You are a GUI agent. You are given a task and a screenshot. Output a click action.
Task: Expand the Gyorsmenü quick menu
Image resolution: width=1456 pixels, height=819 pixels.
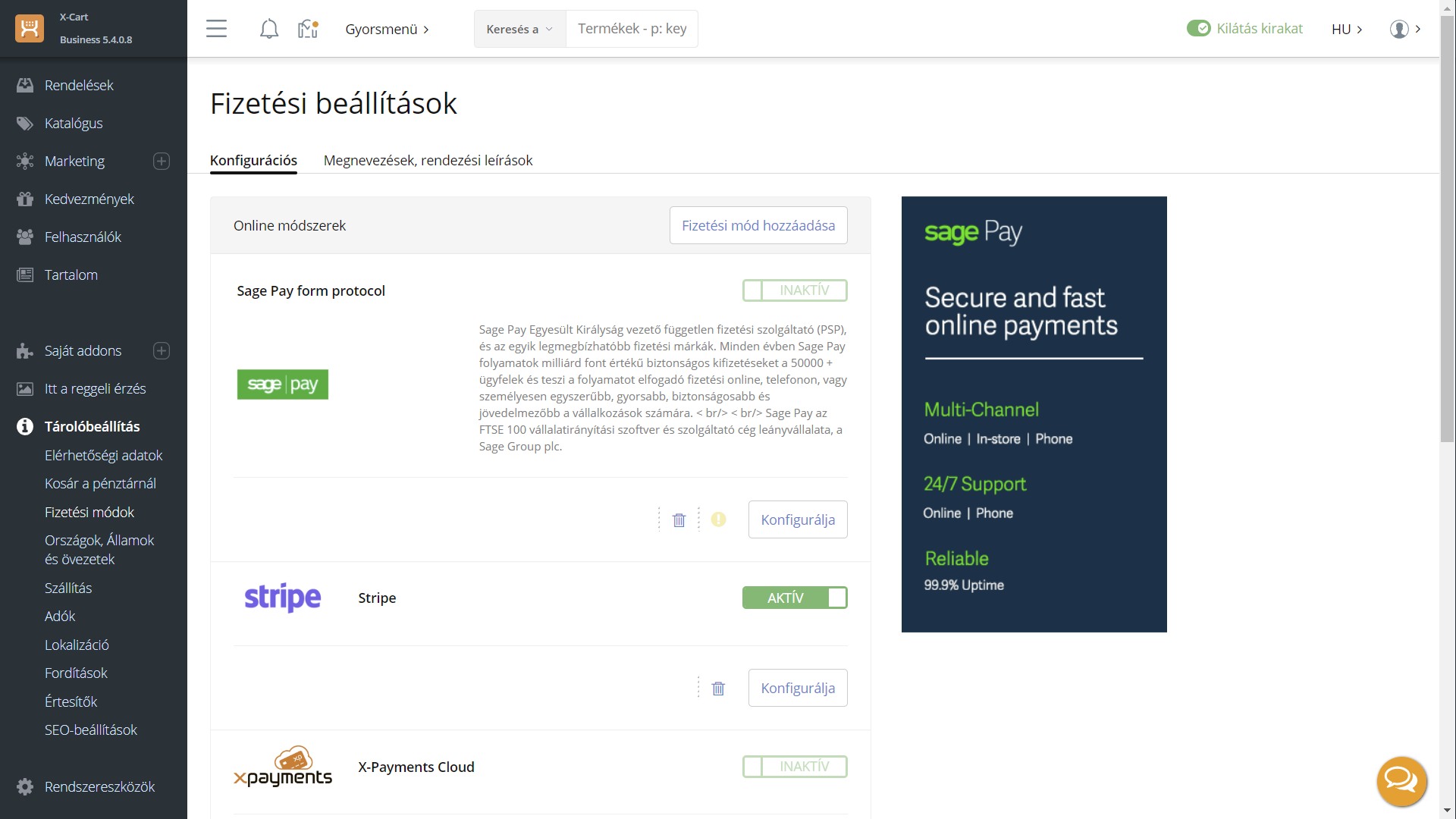coord(387,29)
